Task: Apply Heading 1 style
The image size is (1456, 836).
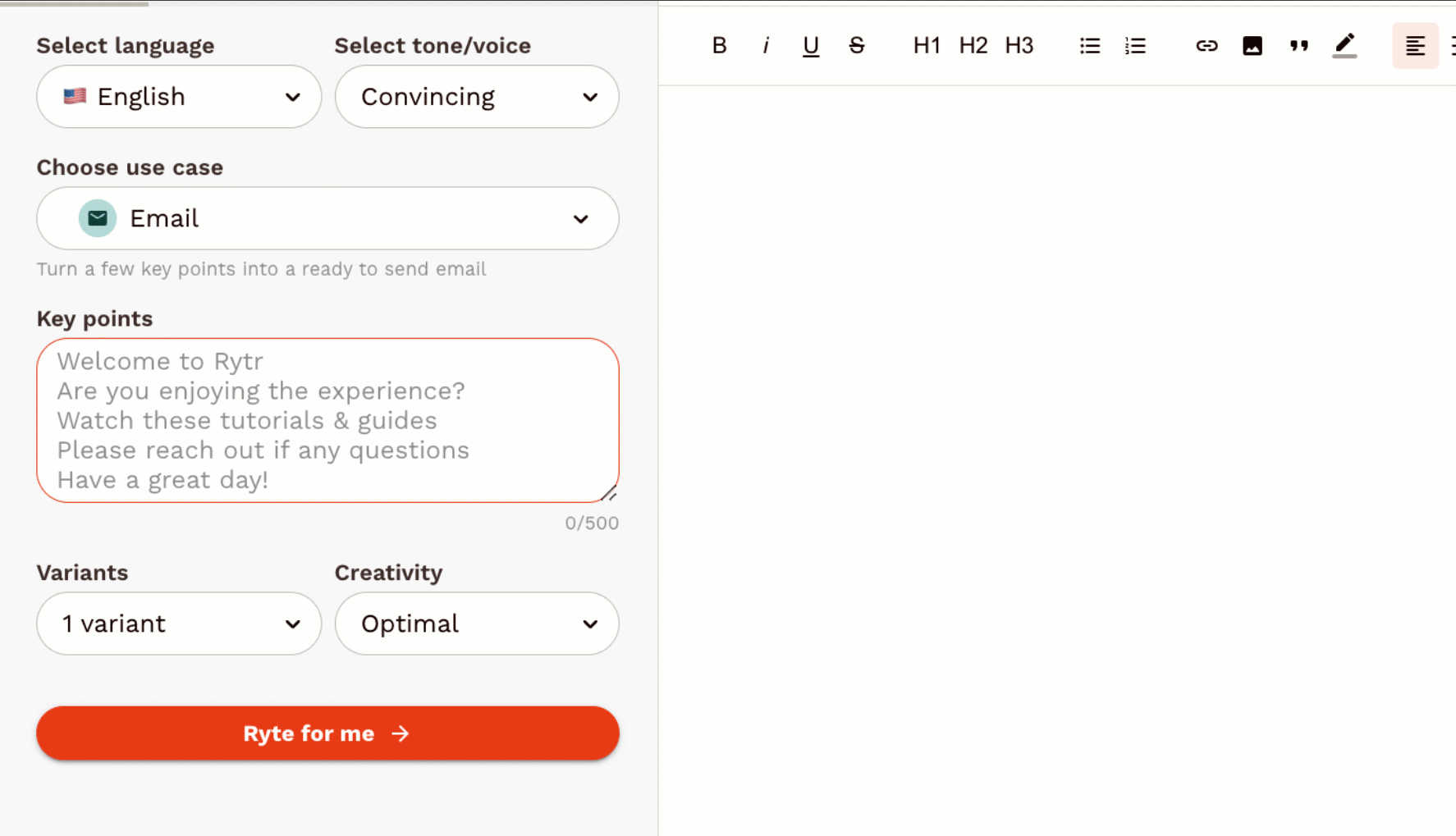Action: [x=927, y=46]
